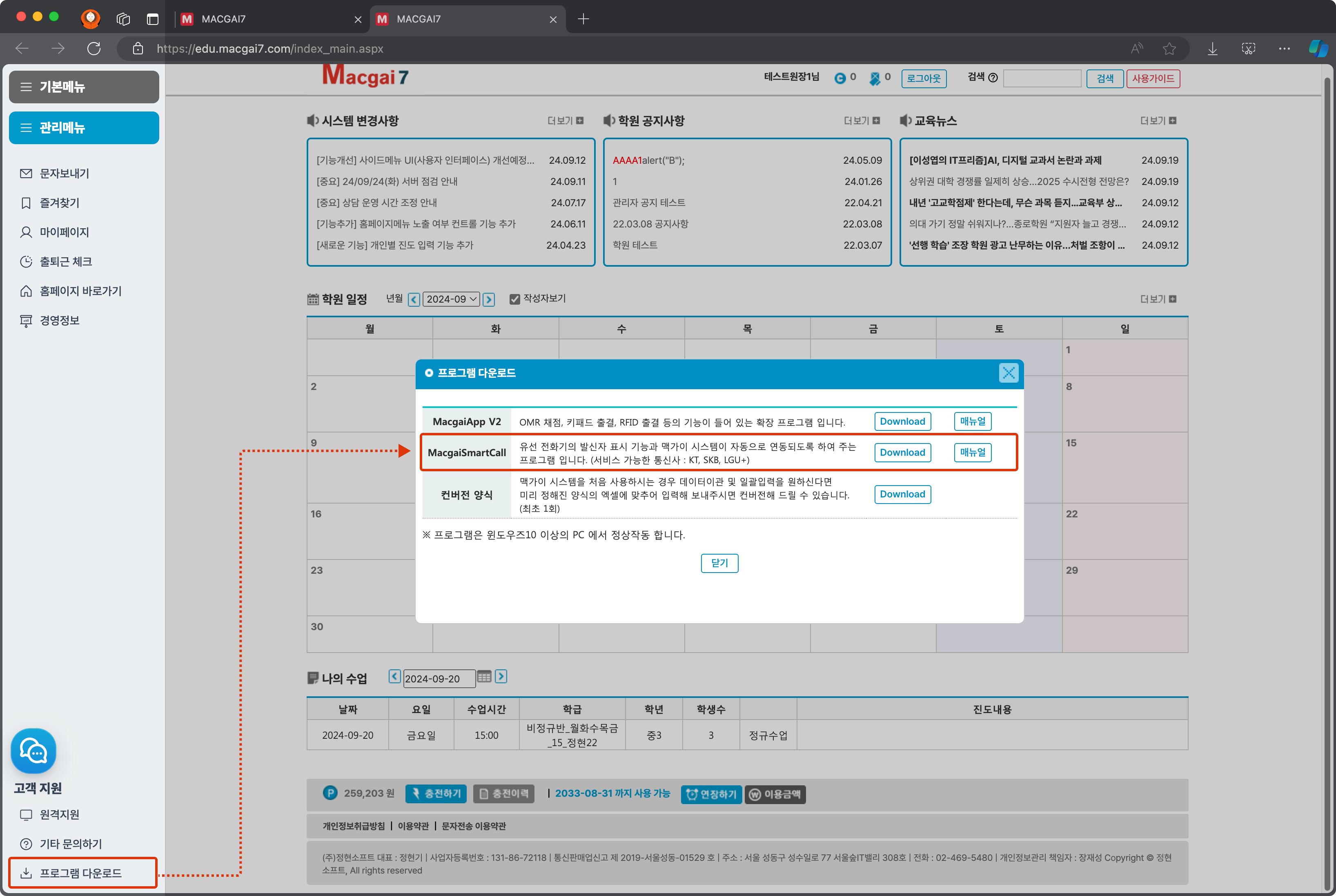Click the 충전하기 charge button
This screenshot has height=896, width=1336.
(x=436, y=794)
